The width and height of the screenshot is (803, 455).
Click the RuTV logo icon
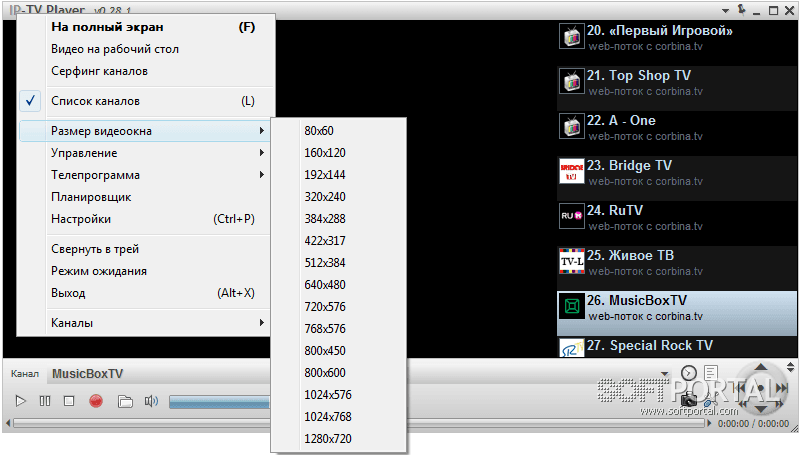click(572, 216)
